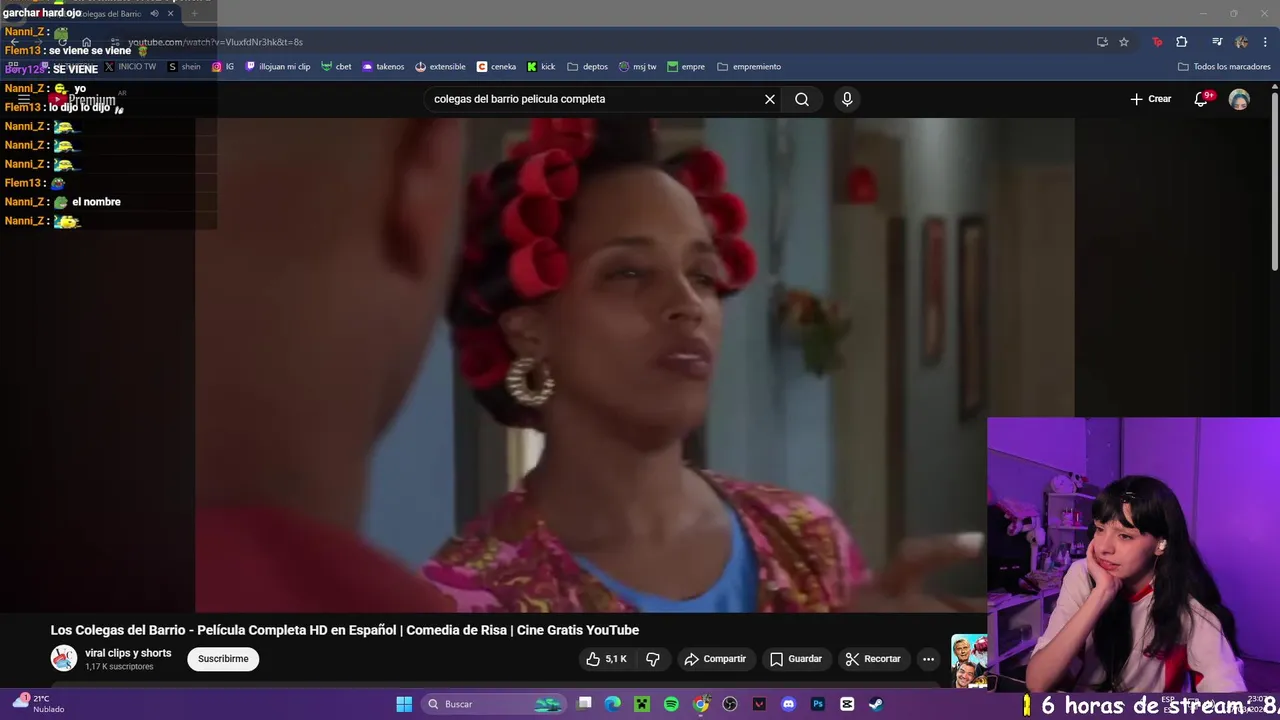Bookmark this page with the star icon
The height and width of the screenshot is (720, 1280).
[x=1124, y=42]
